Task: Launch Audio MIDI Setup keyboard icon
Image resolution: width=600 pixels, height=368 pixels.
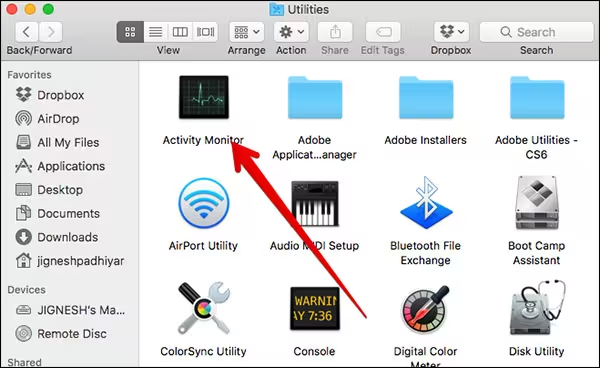Action: click(x=315, y=204)
